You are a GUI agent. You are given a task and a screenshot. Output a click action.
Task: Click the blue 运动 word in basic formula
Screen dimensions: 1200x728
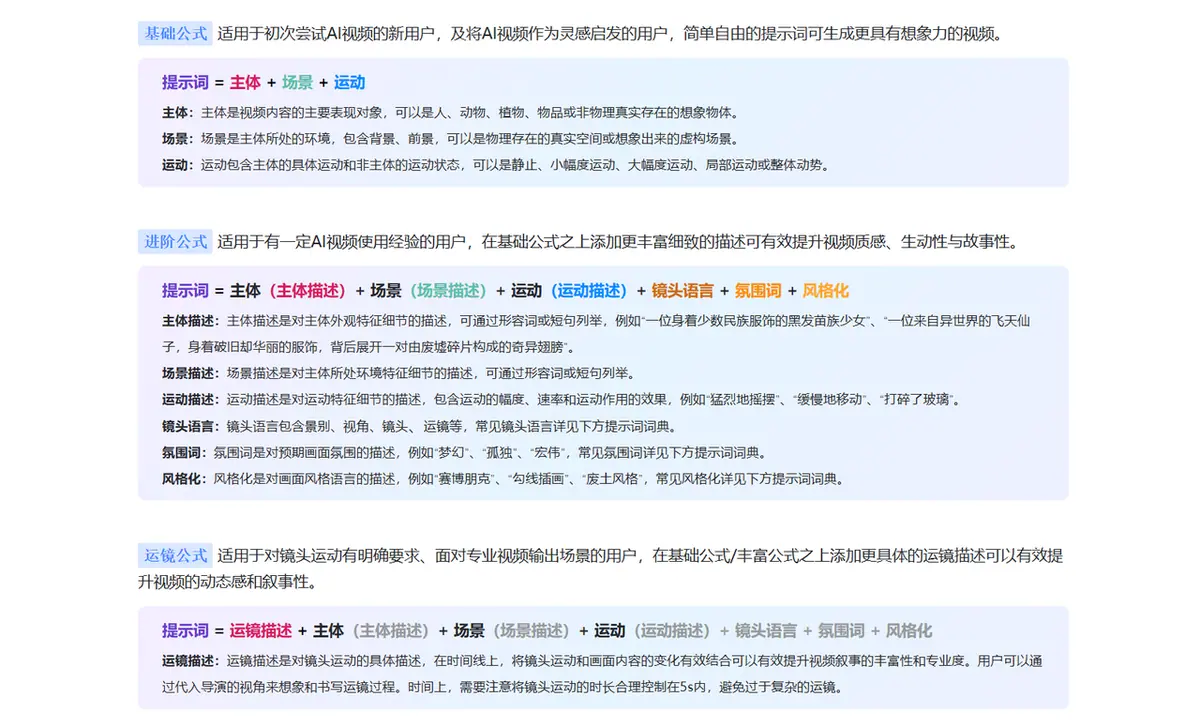(349, 83)
